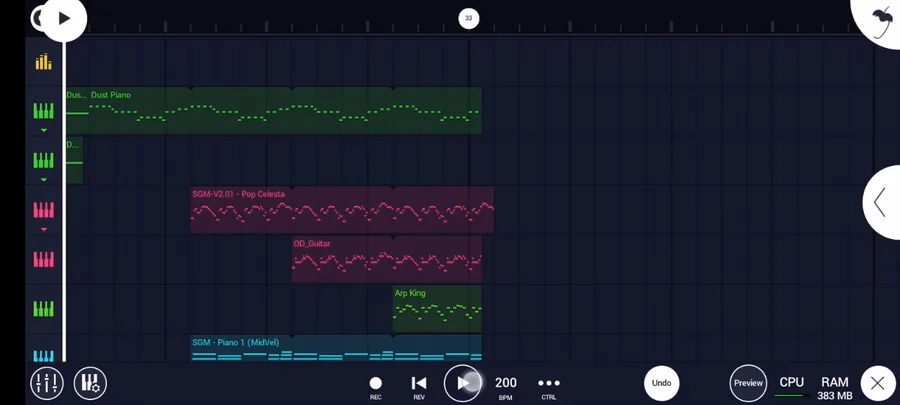900x405 pixels.
Task: Select the short Dus... clip at start
Action: 77,111
